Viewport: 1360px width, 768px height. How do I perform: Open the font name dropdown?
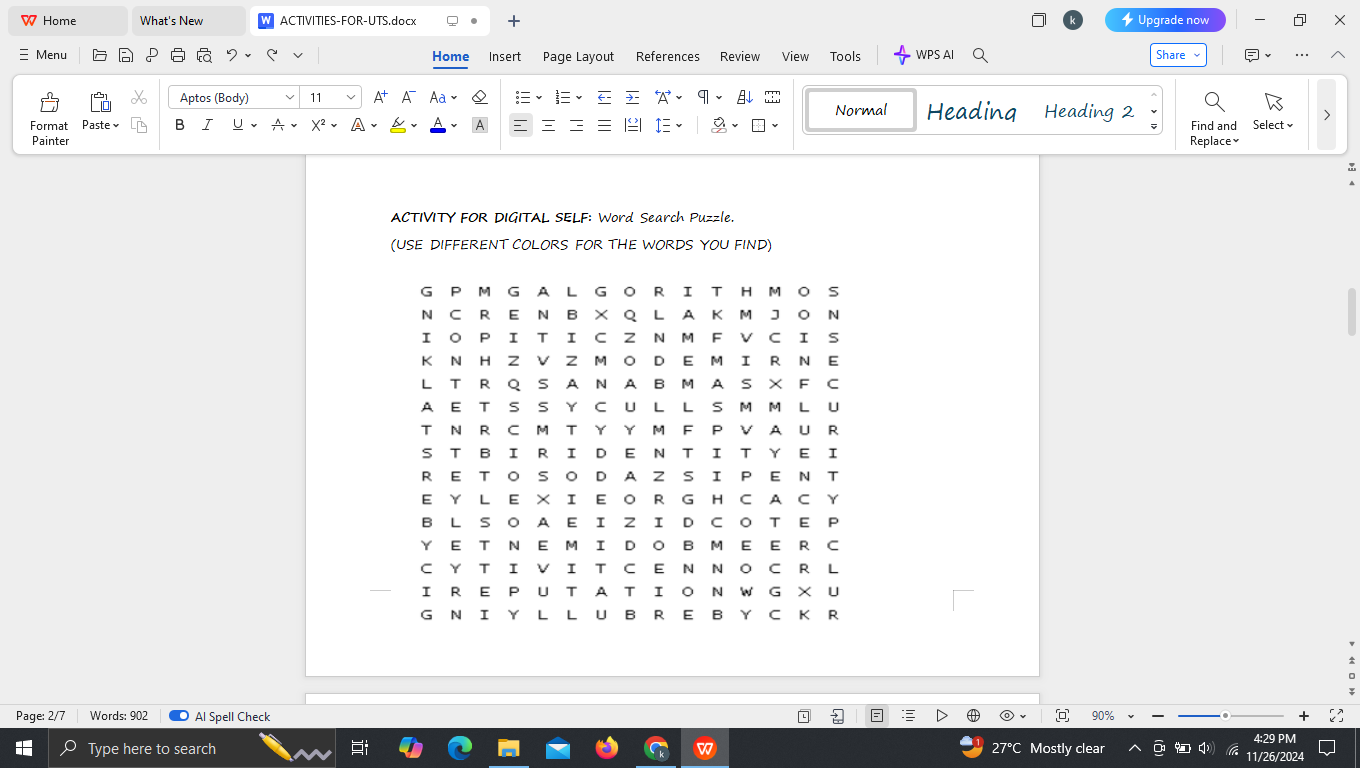point(289,96)
